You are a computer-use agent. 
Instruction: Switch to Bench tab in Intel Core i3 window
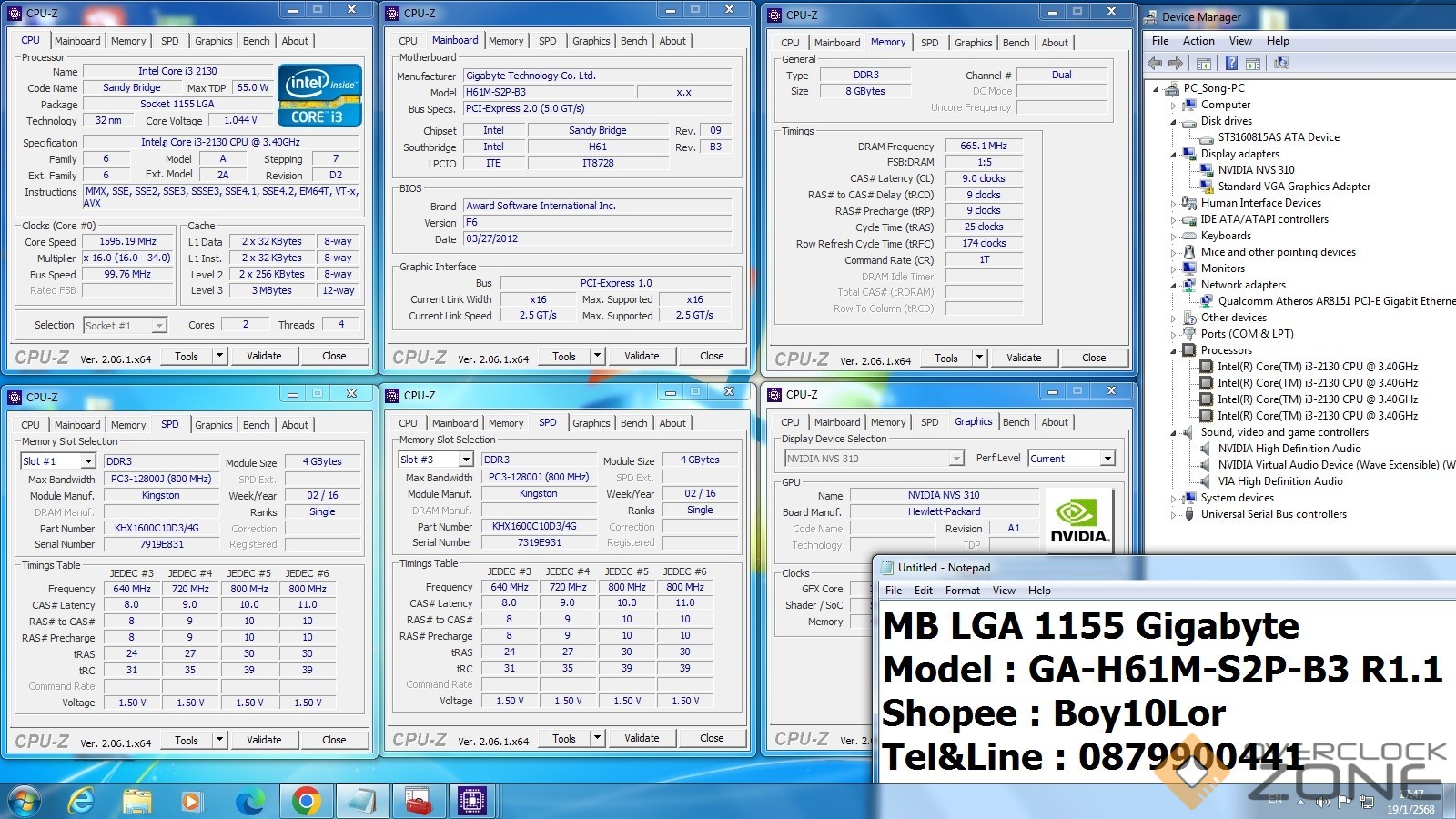tap(257, 41)
